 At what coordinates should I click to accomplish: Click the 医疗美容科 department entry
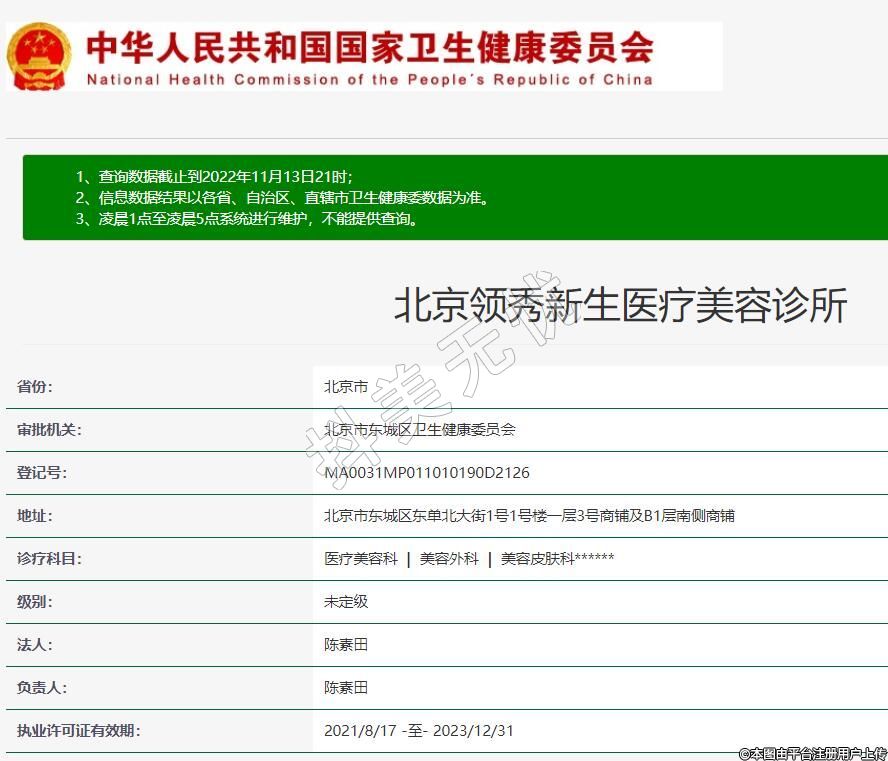pyautogui.click(x=361, y=559)
